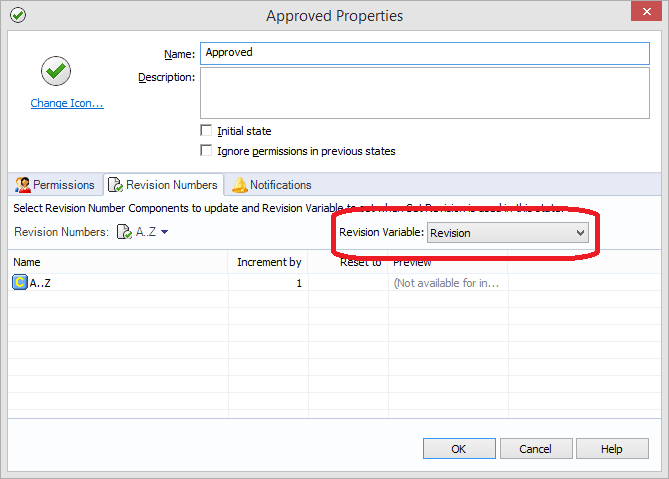Image resolution: width=669 pixels, height=479 pixels.
Task: Click the Notifications bell icon
Action: [240, 185]
